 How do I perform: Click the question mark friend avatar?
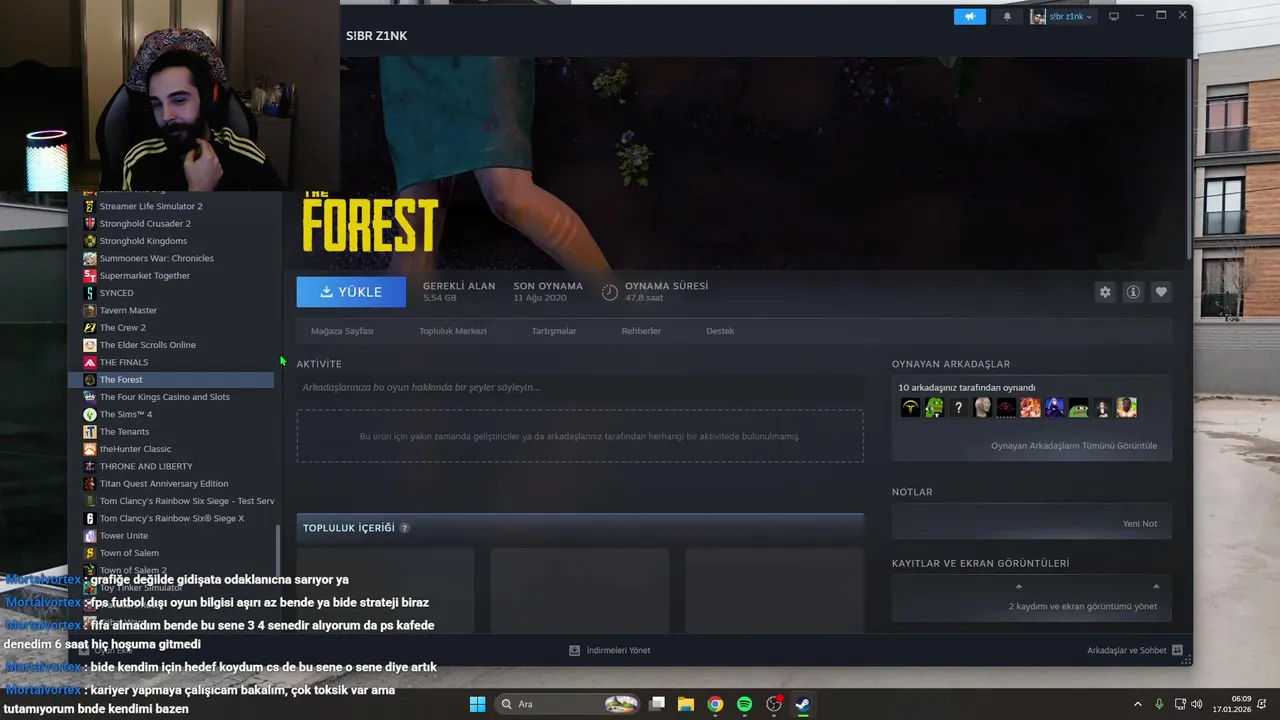coord(958,408)
